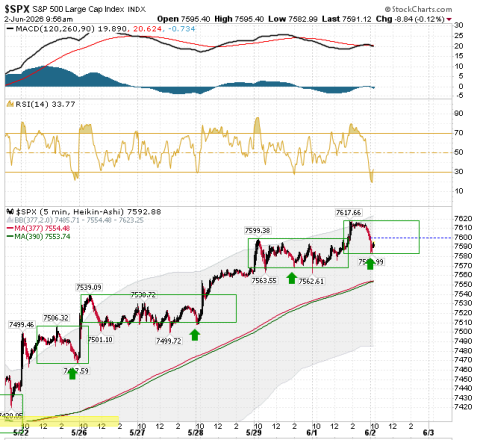Screen dimensions: 480x440
Task: Click the 7499.72 low price label
Action: pyautogui.click(x=169, y=341)
